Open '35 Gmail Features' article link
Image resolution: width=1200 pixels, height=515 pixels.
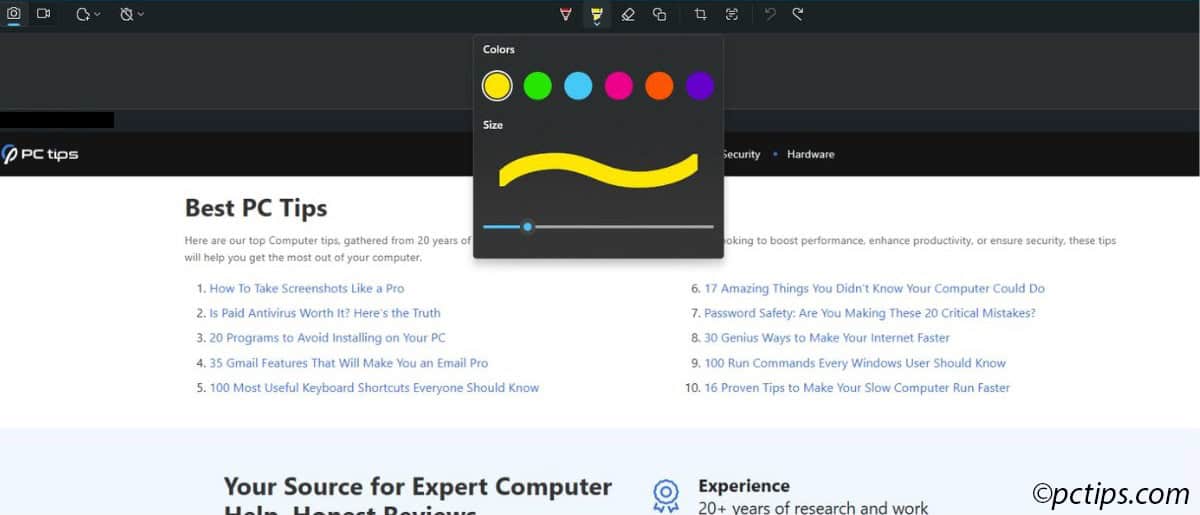pyautogui.click(x=349, y=363)
